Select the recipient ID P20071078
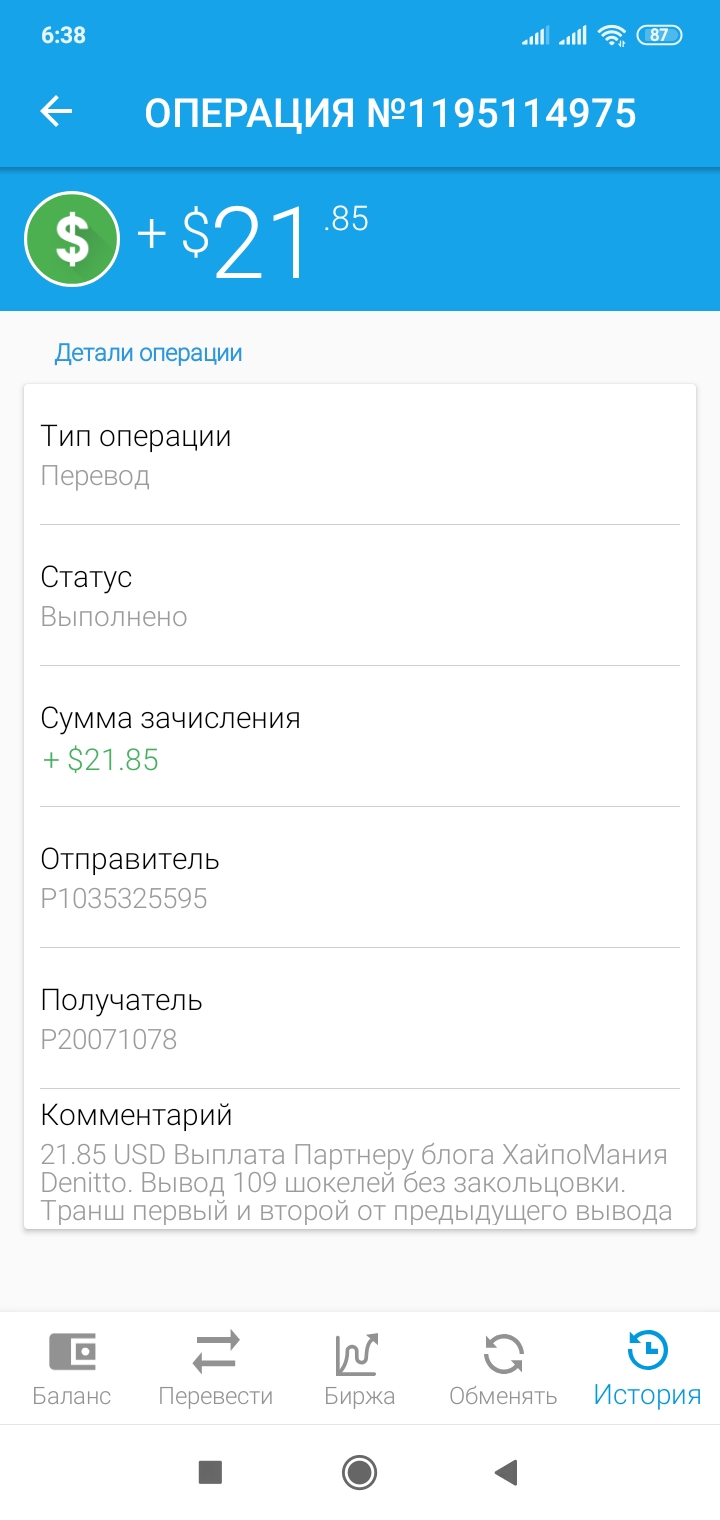The image size is (720, 1520). [x=109, y=1039]
